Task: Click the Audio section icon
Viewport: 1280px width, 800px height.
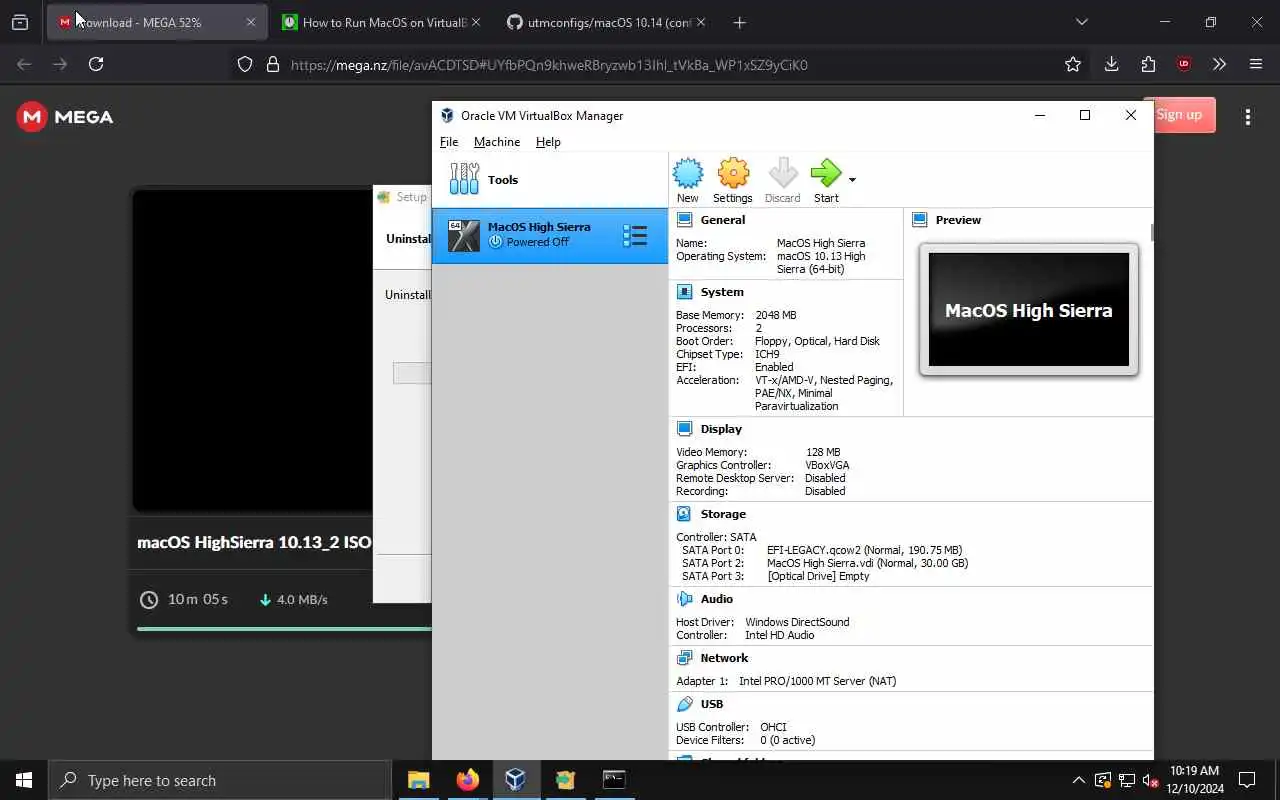Action: (685, 599)
